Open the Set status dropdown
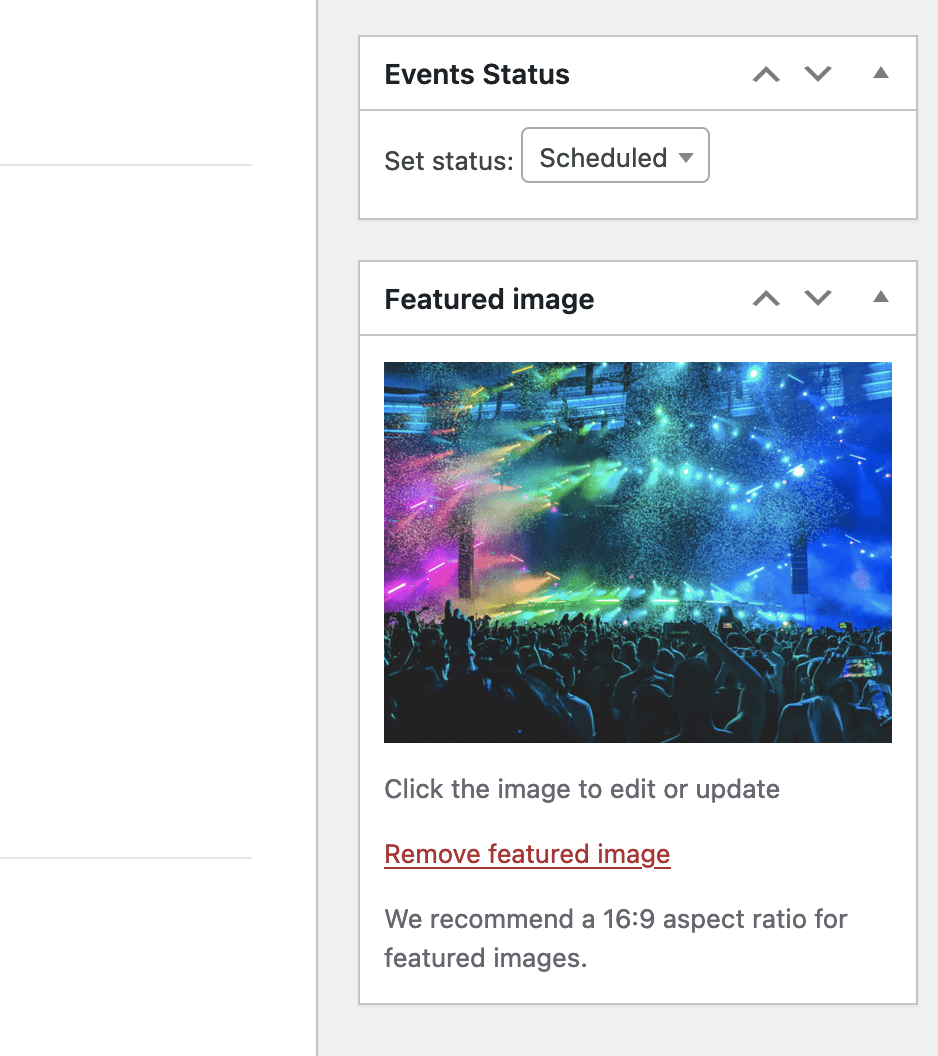The width and height of the screenshot is (938, 1056). 614,157
